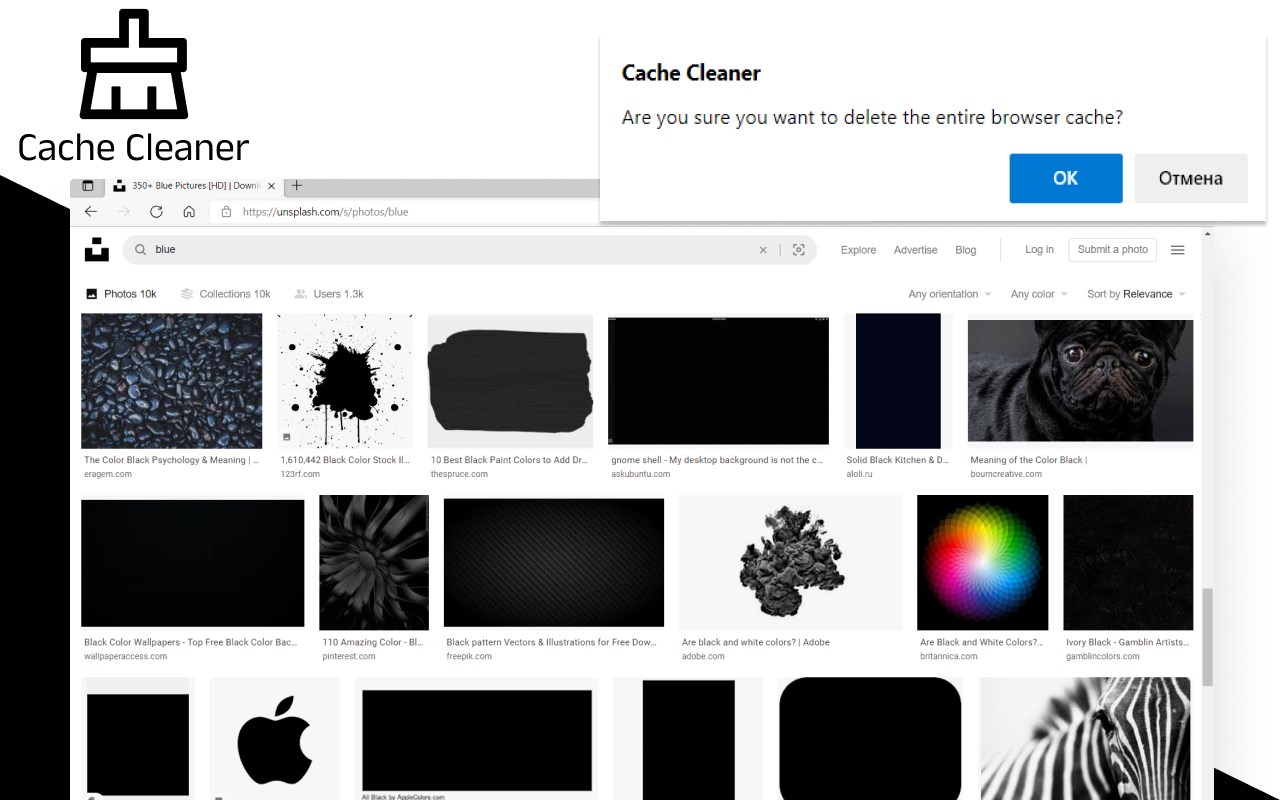The height and width of the screenshot is (800, 1280).
Task: Click the padlock site info icon
Action: coord(226,212)
